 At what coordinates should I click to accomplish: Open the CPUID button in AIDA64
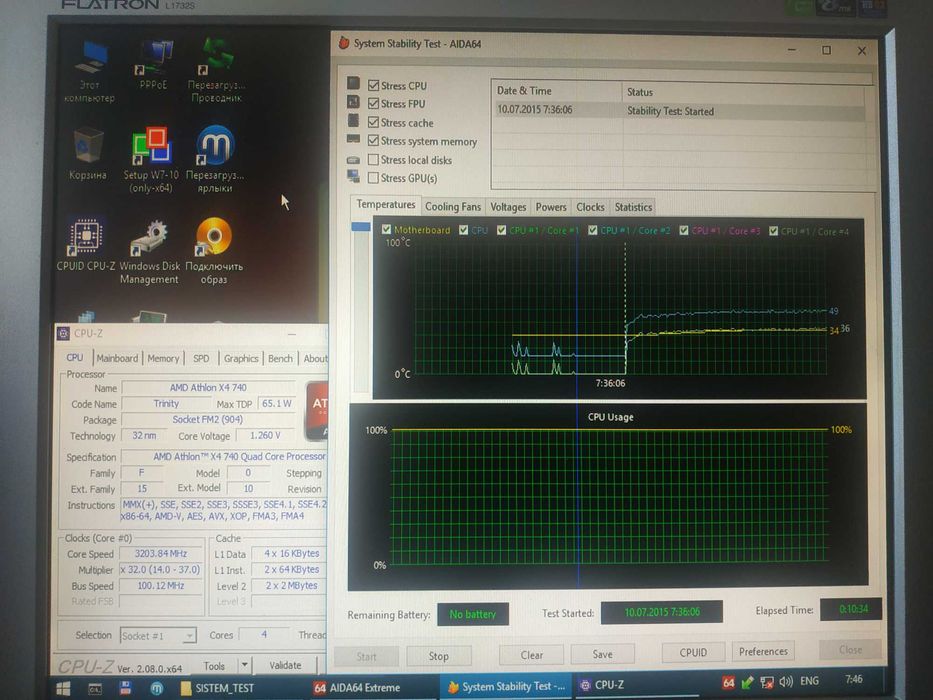tap(693, 652)
